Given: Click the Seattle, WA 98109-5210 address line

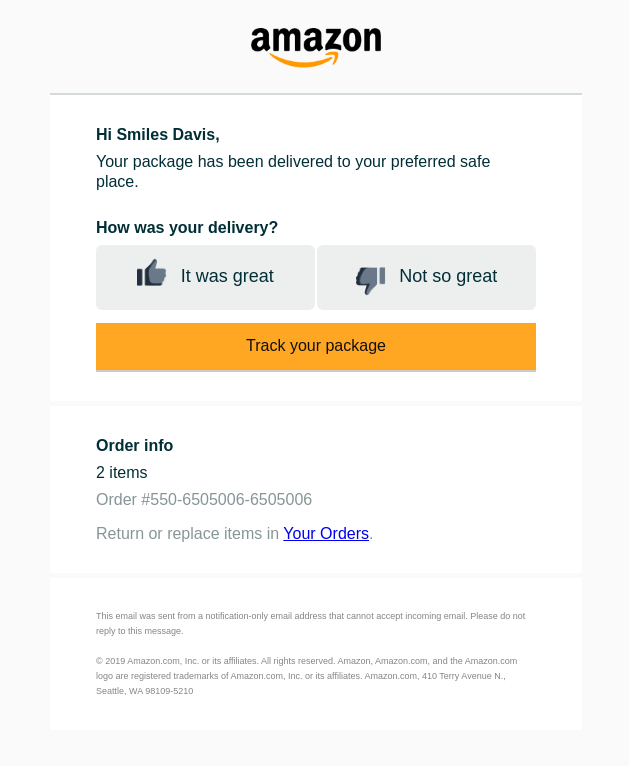Looking at the screenshot, I should tap(145, 691).
